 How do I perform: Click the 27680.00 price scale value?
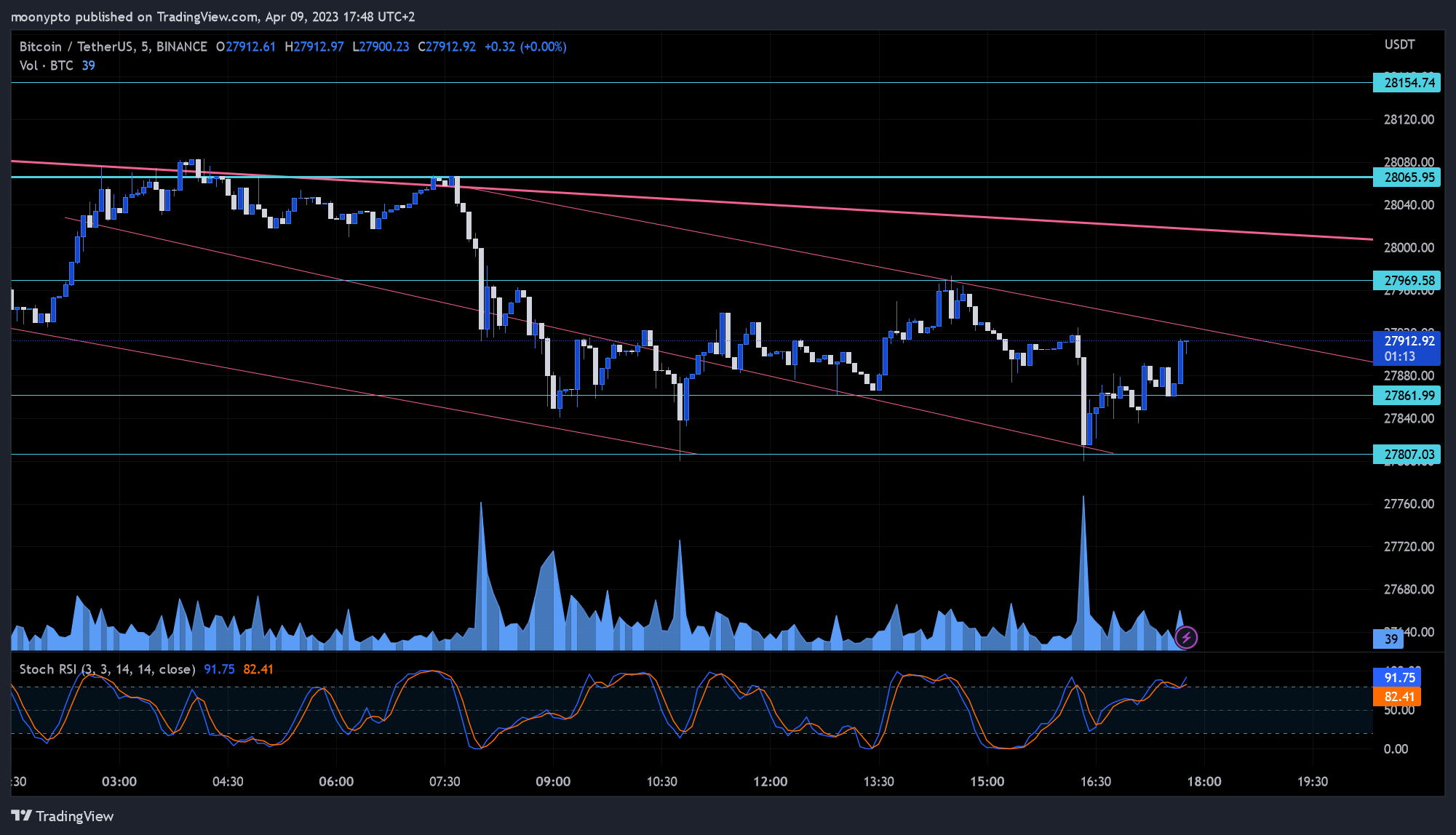coord(1409,590)
